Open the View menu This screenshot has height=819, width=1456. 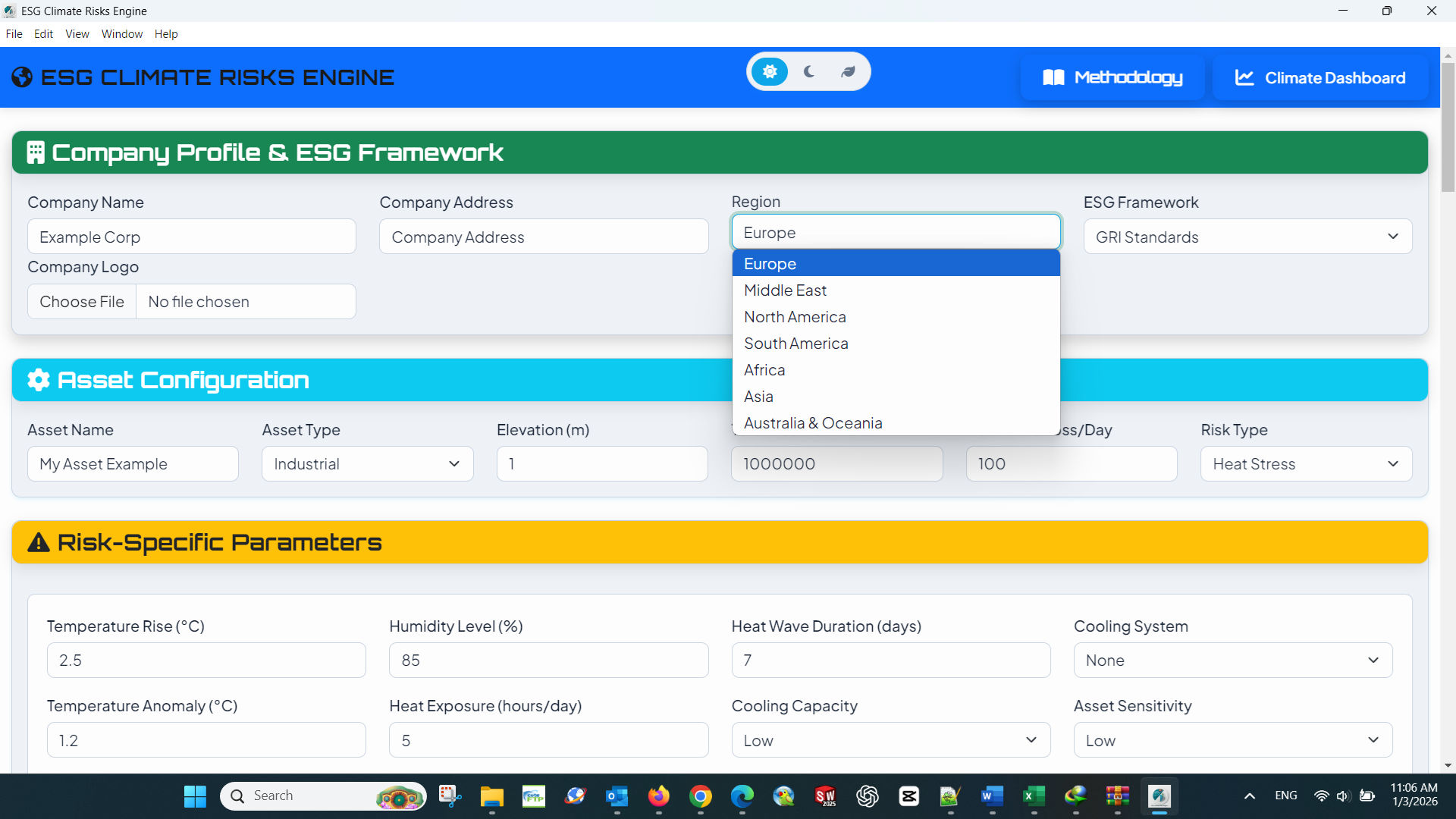coord(77,34)
